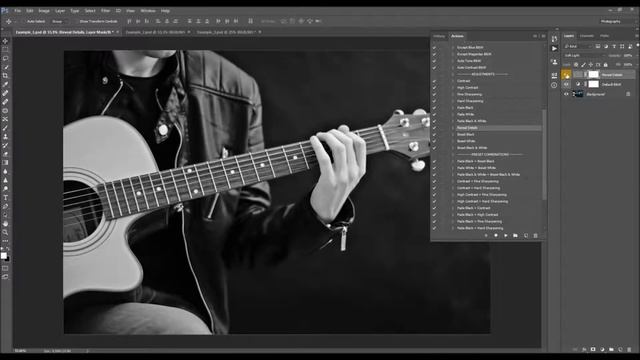Image resolution: width=640 pixels, height=360 pixels.
Task: Open the Actions panel menu icon
Action: [543, 36]
